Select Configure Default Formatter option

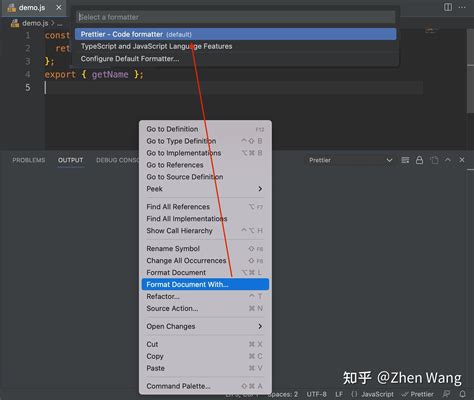click(x=236, y=59)
